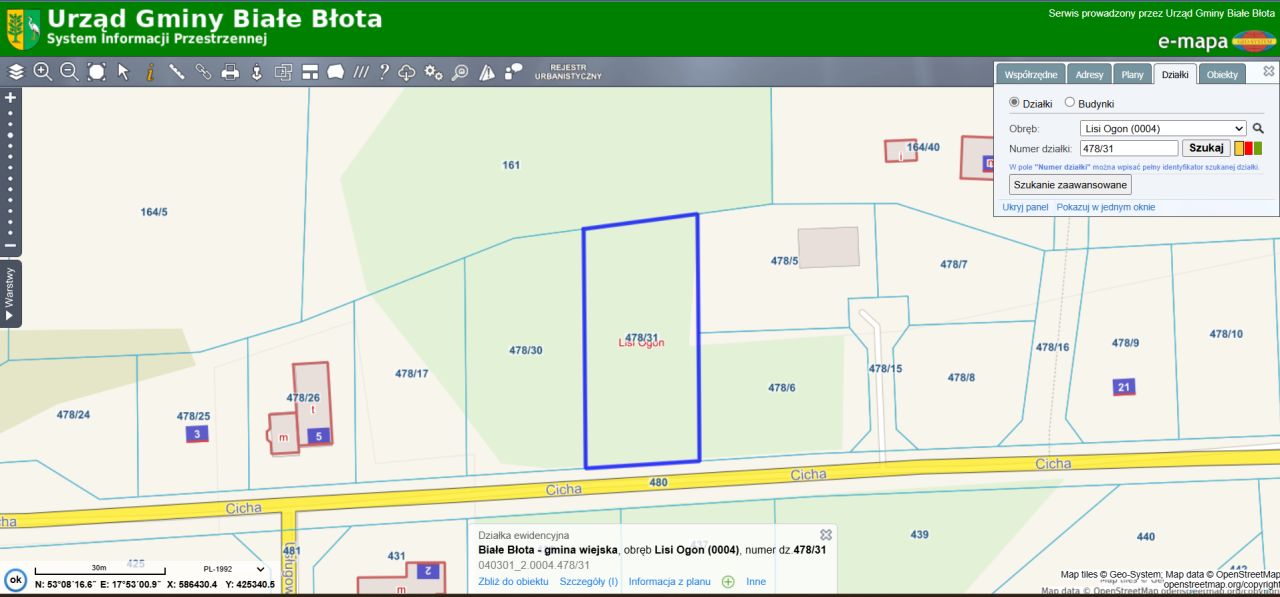1280x597 pixels.
Task: Click the round ok button near coordinates
Action: (16, 580)
